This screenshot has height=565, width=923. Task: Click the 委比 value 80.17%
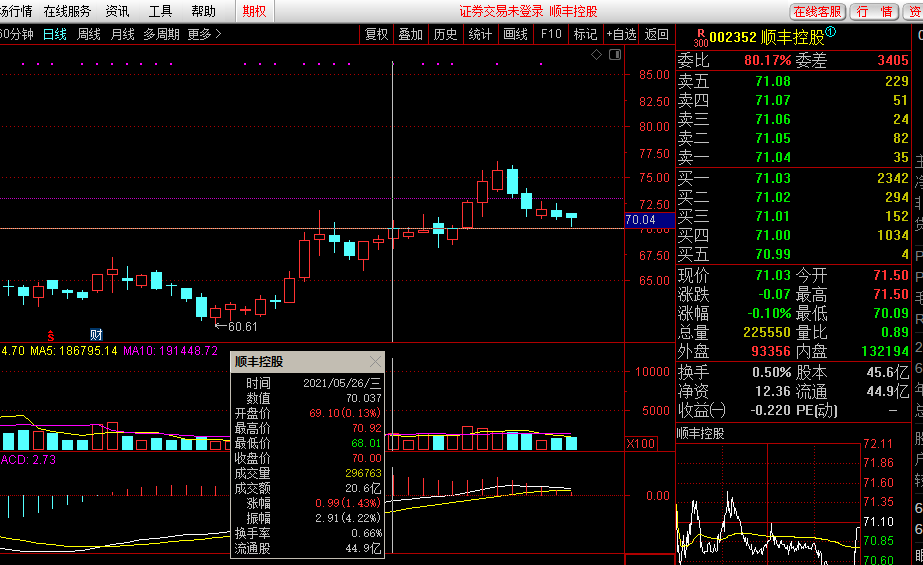768,60
